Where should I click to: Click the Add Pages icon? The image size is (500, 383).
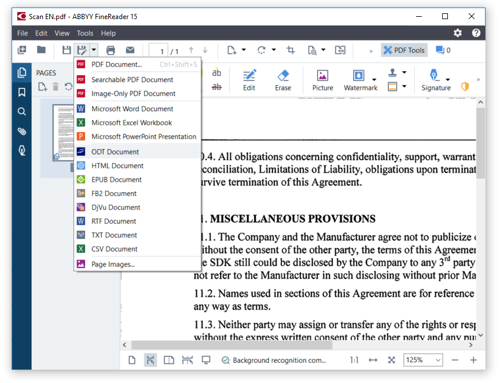[x=232, y=50]
